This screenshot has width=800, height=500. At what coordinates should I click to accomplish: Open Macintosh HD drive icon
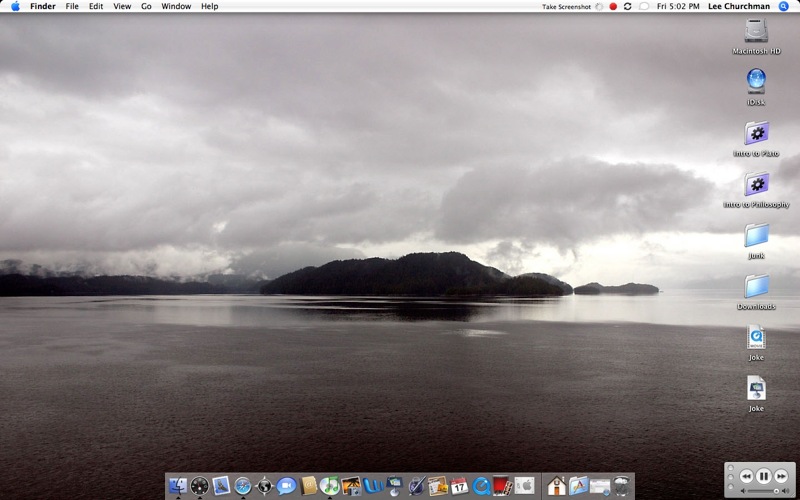[x=756, y=32]
